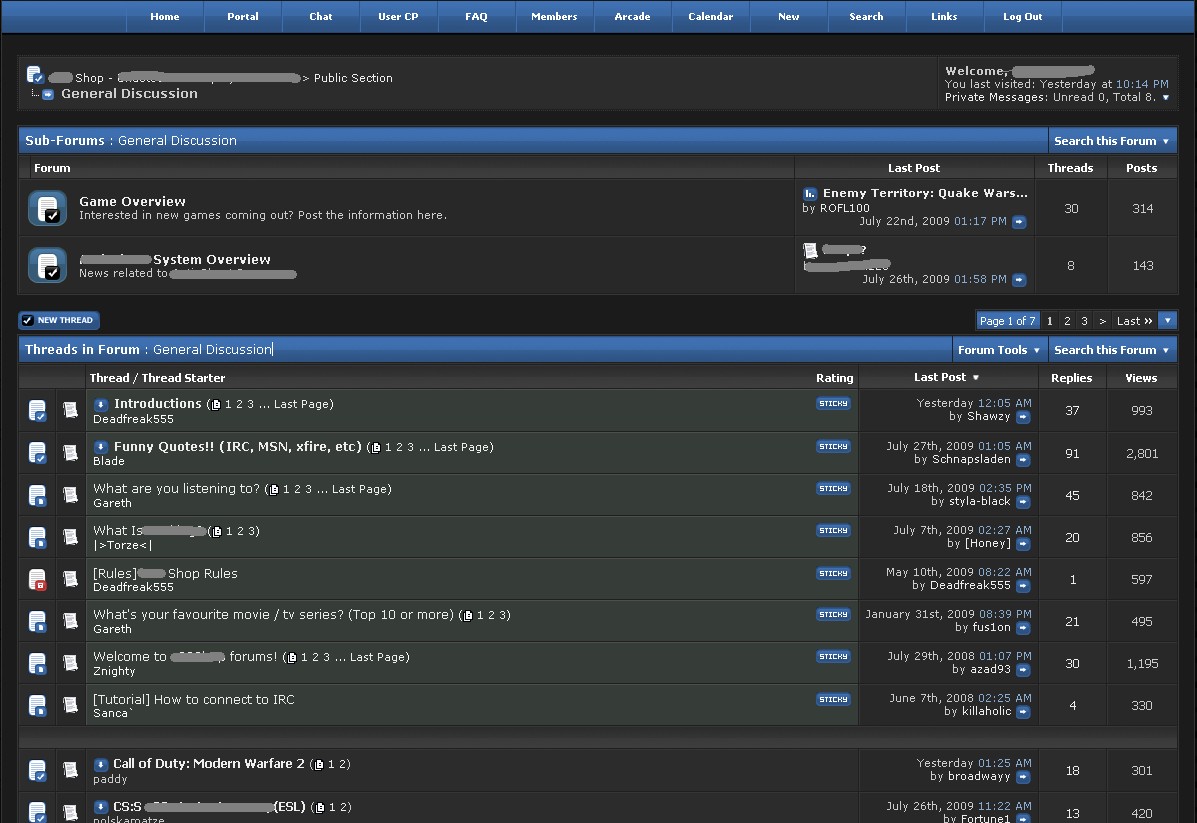1197x823 pixels.
Task: Click the Game Overview forum status icon
Action: (47, 208)
